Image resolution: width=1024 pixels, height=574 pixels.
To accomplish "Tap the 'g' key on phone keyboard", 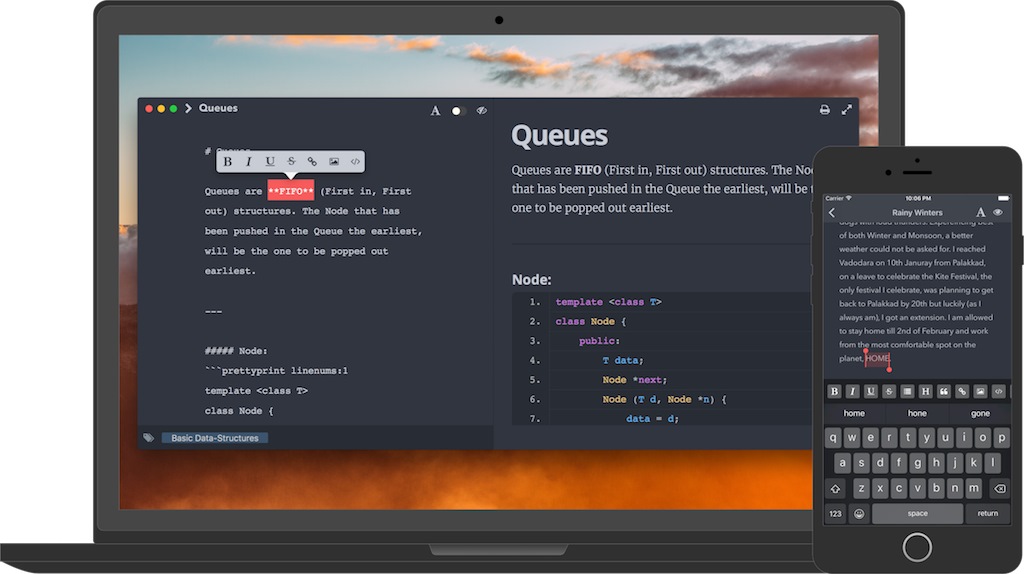I will pyautogui.click(x=918, y=463).
